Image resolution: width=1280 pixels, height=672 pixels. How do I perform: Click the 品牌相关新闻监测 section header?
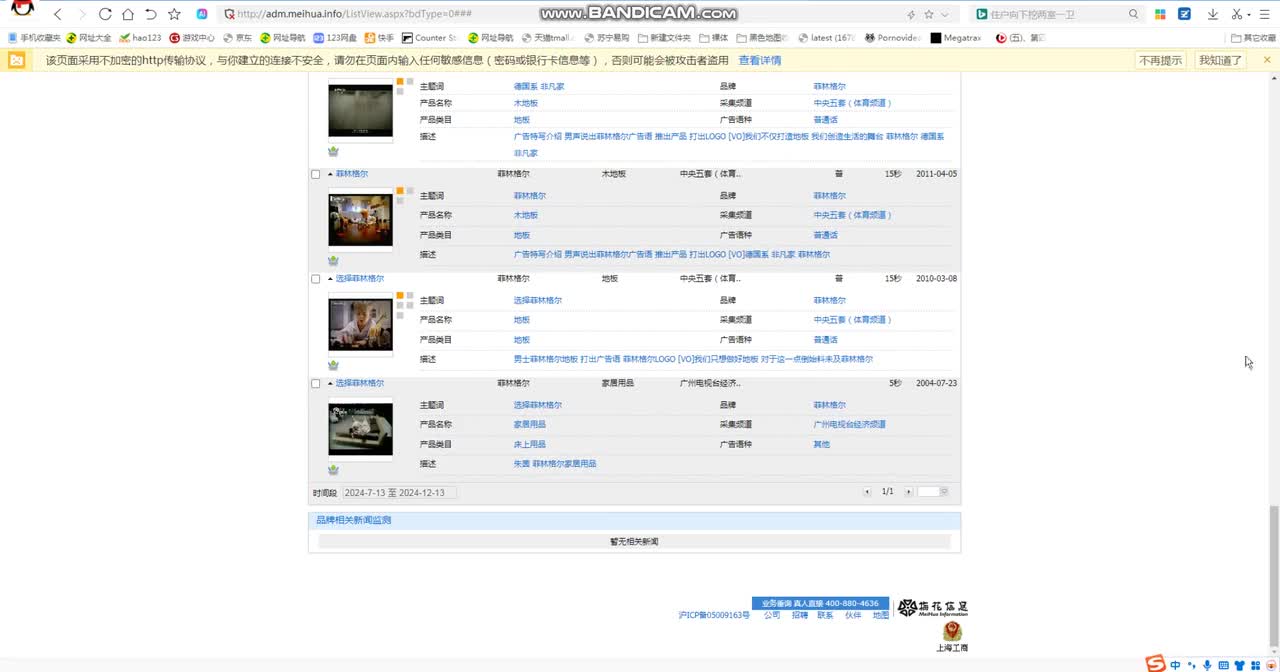coord(634,521)
